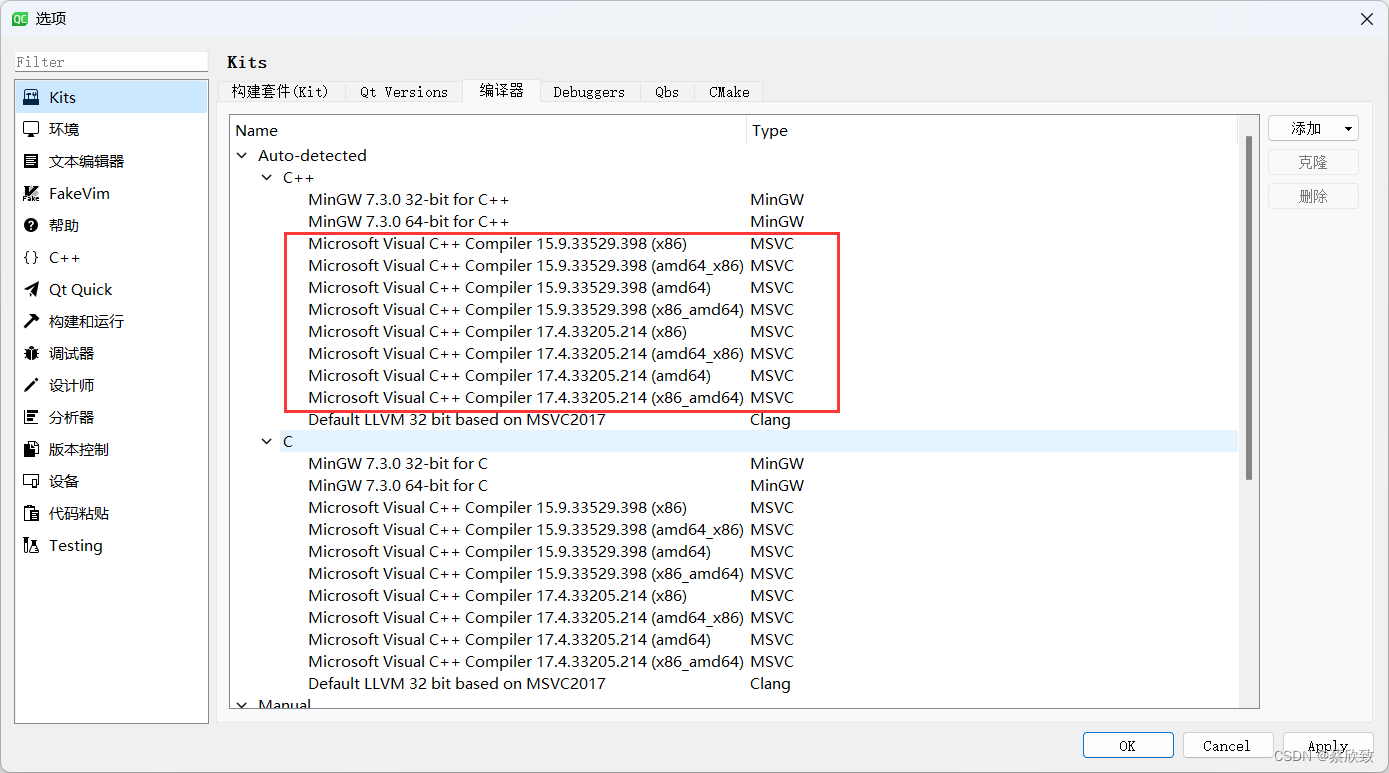Viewport: 1389px width, 773px height.
Task: Open the 文本编辑器 category icon
Action: 31,161
